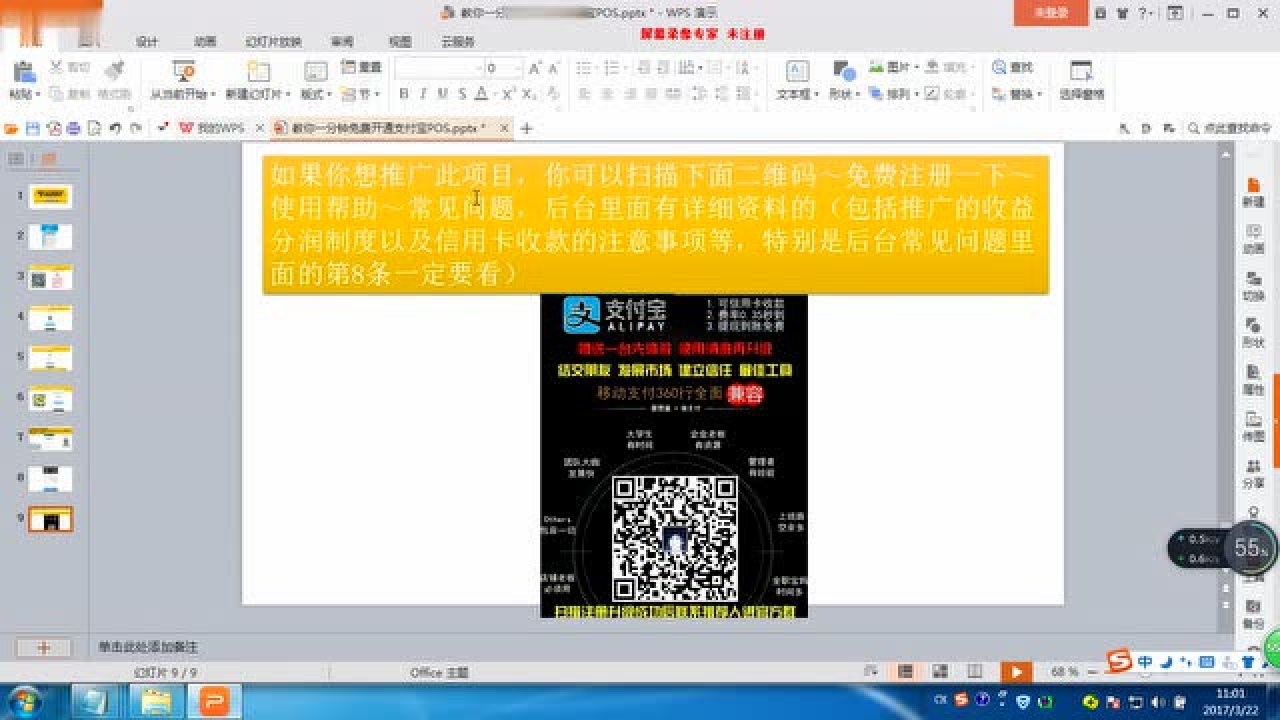Image resolution: width=1280 pixels, height=720 pixels.
Task: Toggle Strikethrough formatting
Action: coord(461,94)
